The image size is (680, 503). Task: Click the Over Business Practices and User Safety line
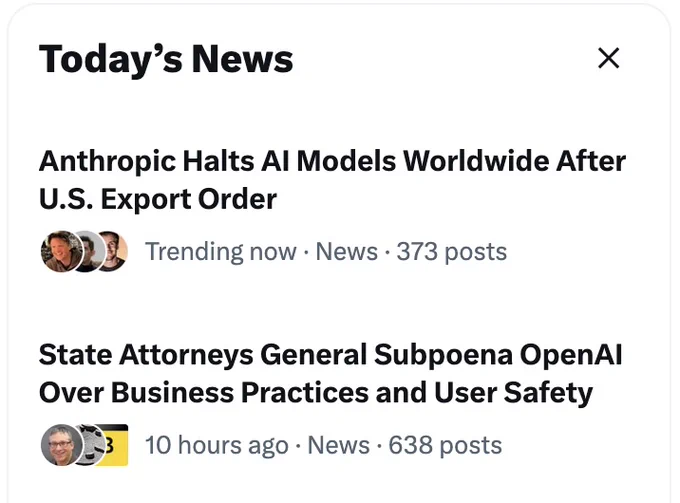coord(316,393)
